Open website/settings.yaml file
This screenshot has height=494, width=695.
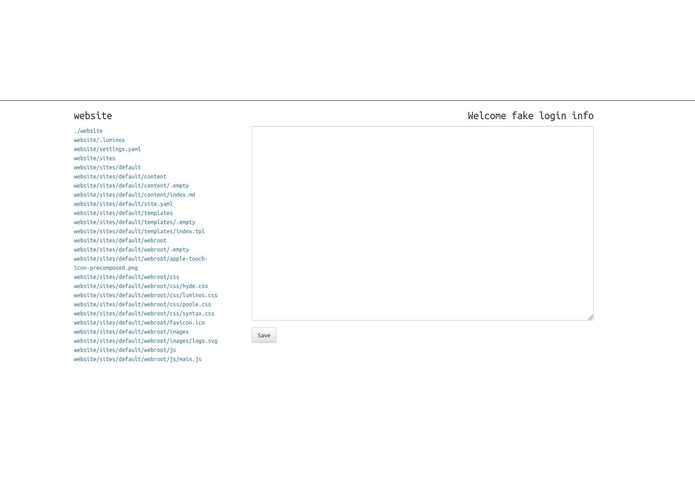pos(107,149)
